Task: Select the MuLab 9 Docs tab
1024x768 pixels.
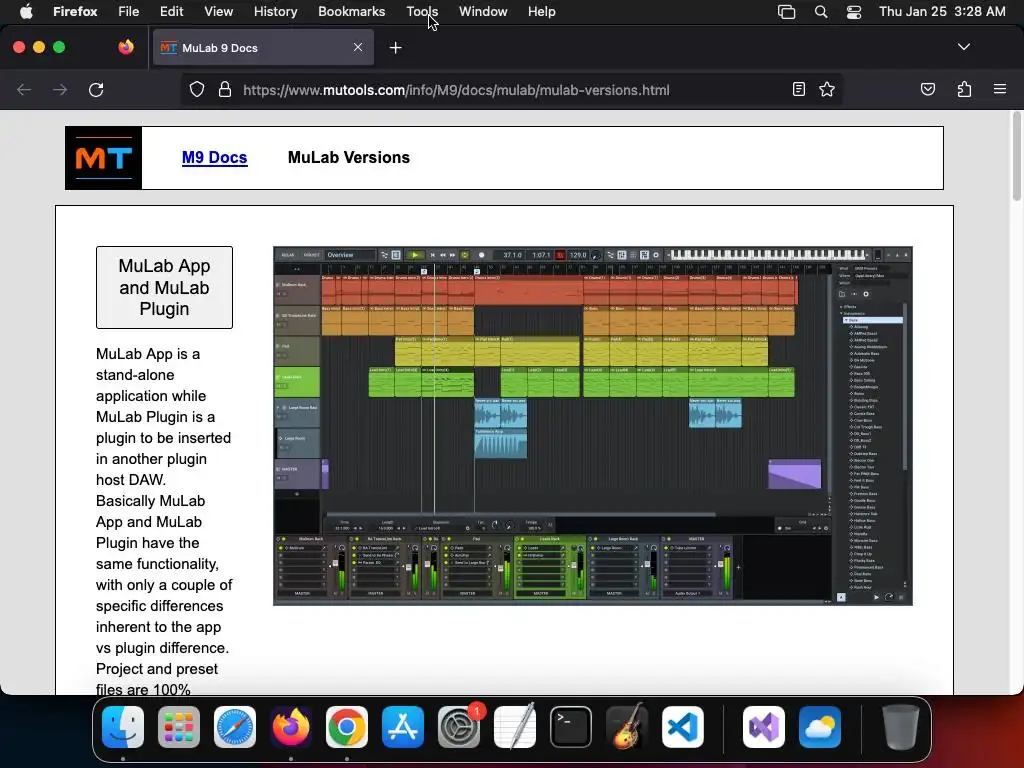Action: [263, 47]
